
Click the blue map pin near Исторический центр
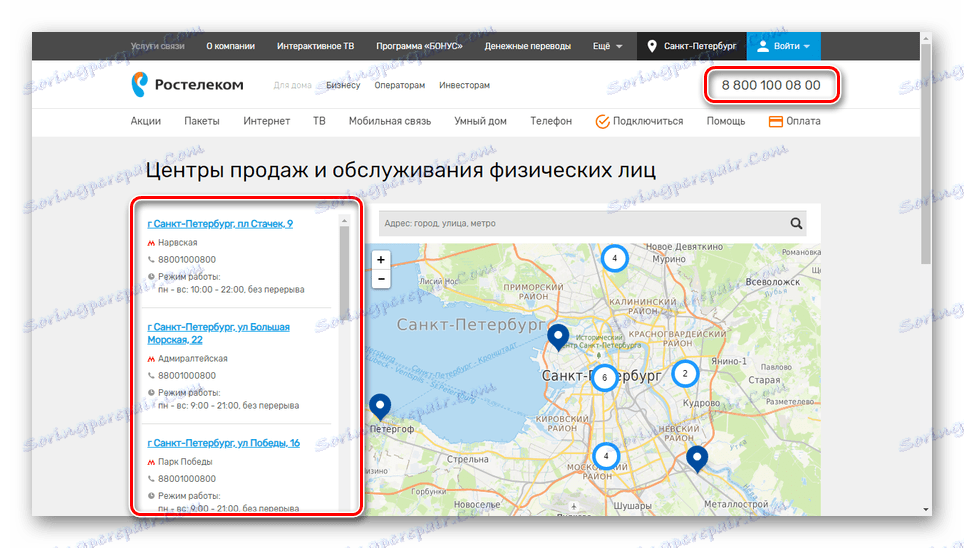[x=558, y=338]
